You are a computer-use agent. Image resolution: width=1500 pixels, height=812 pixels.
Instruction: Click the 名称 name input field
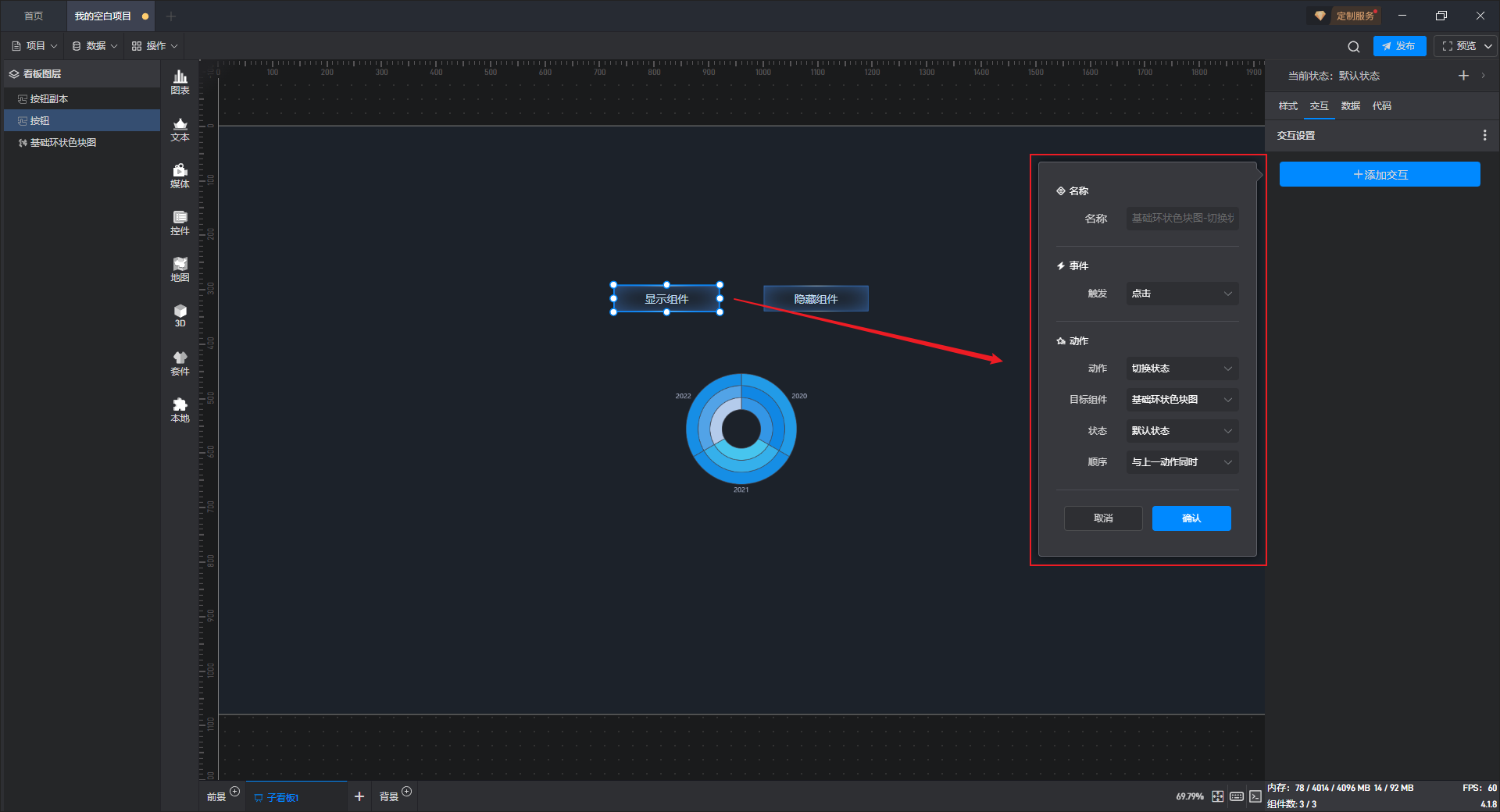click(1181, 219)
